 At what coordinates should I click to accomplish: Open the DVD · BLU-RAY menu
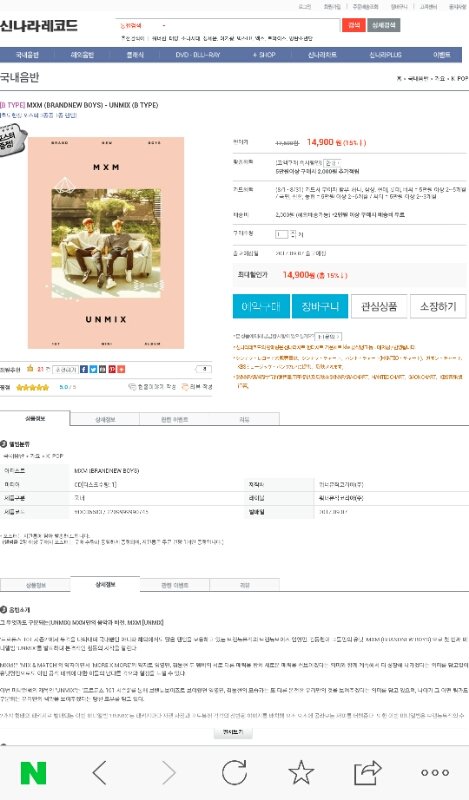(198, 55)
